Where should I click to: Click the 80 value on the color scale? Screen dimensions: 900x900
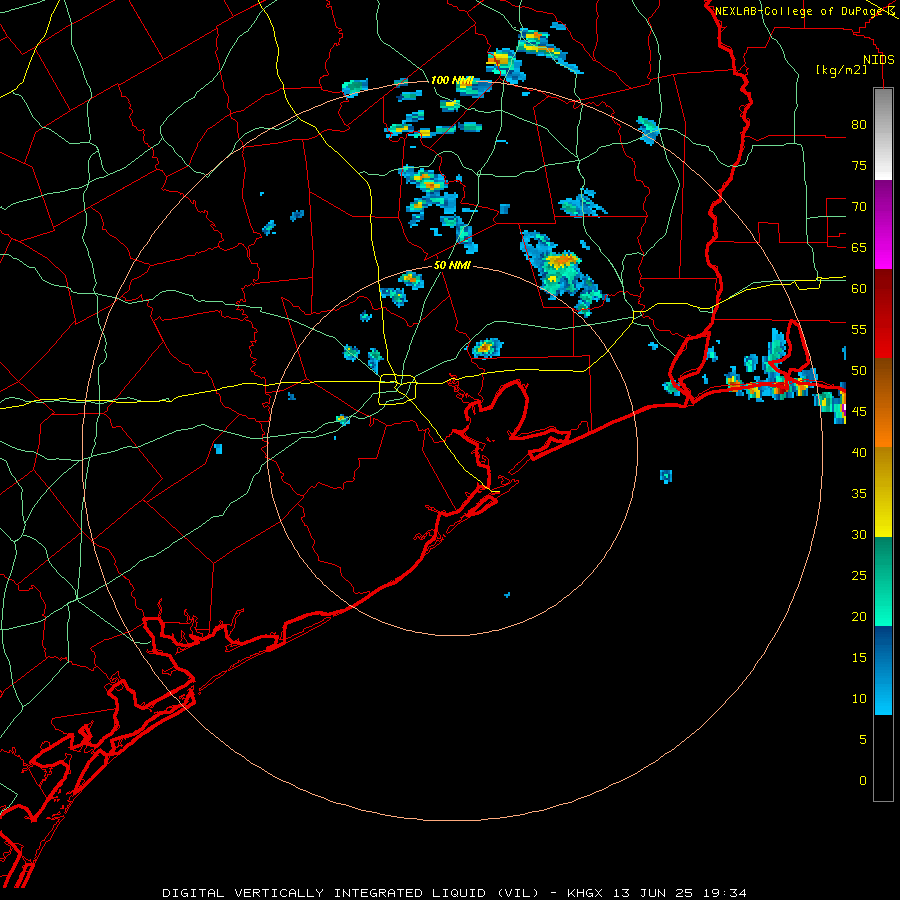tap(859, 125)
